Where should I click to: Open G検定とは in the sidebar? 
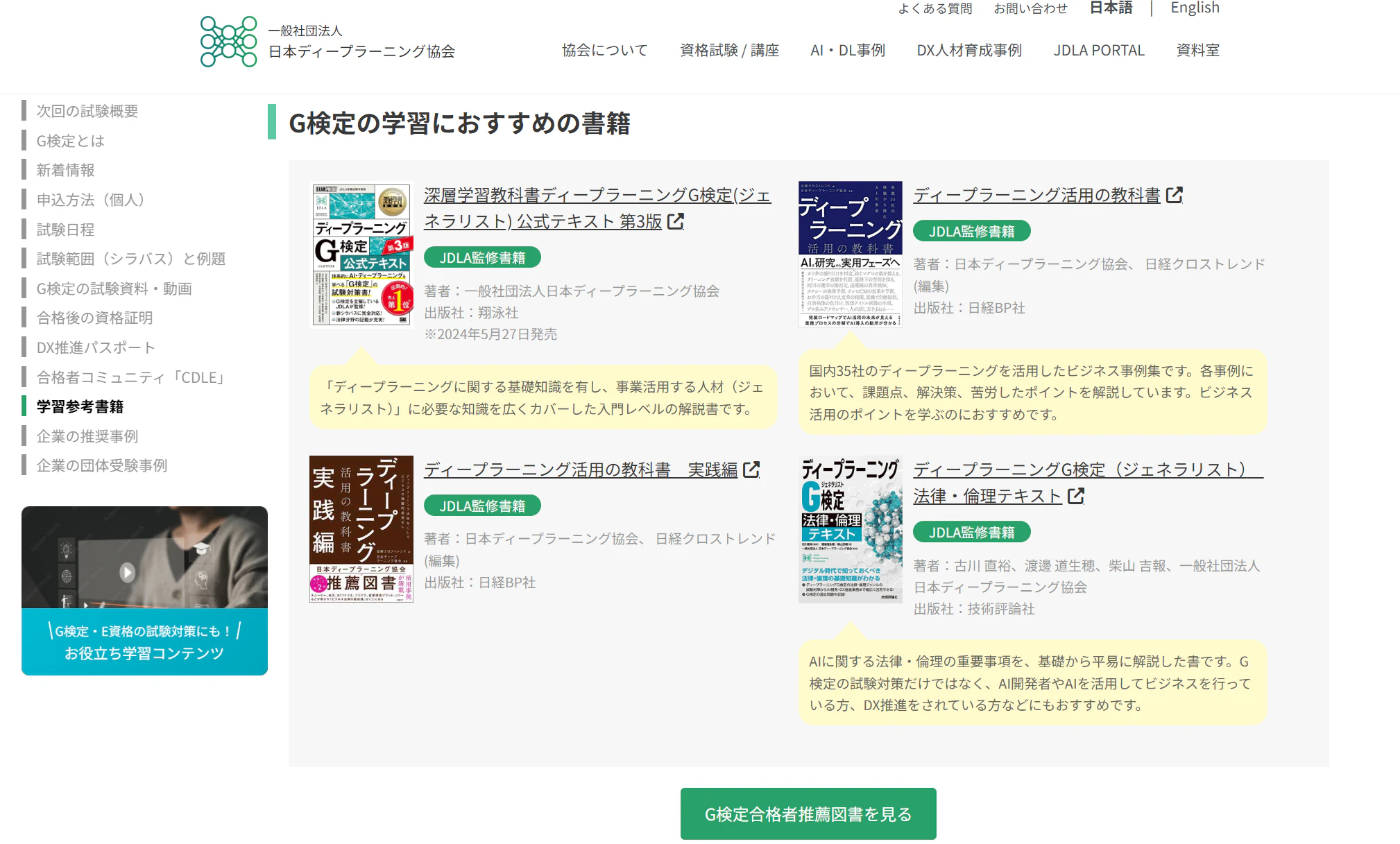(71, 141)
